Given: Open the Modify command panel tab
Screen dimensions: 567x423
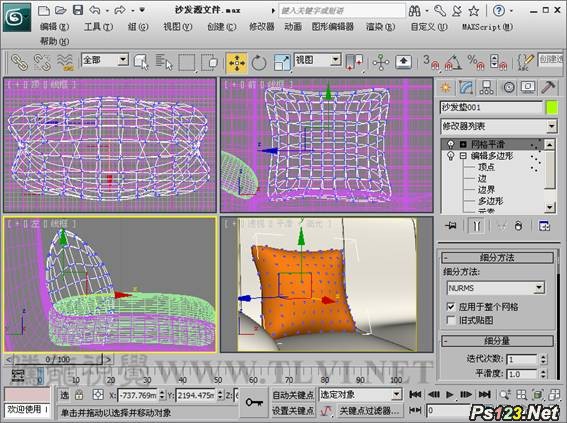Looking at the screenshot, I should click(x=466, y=87).
